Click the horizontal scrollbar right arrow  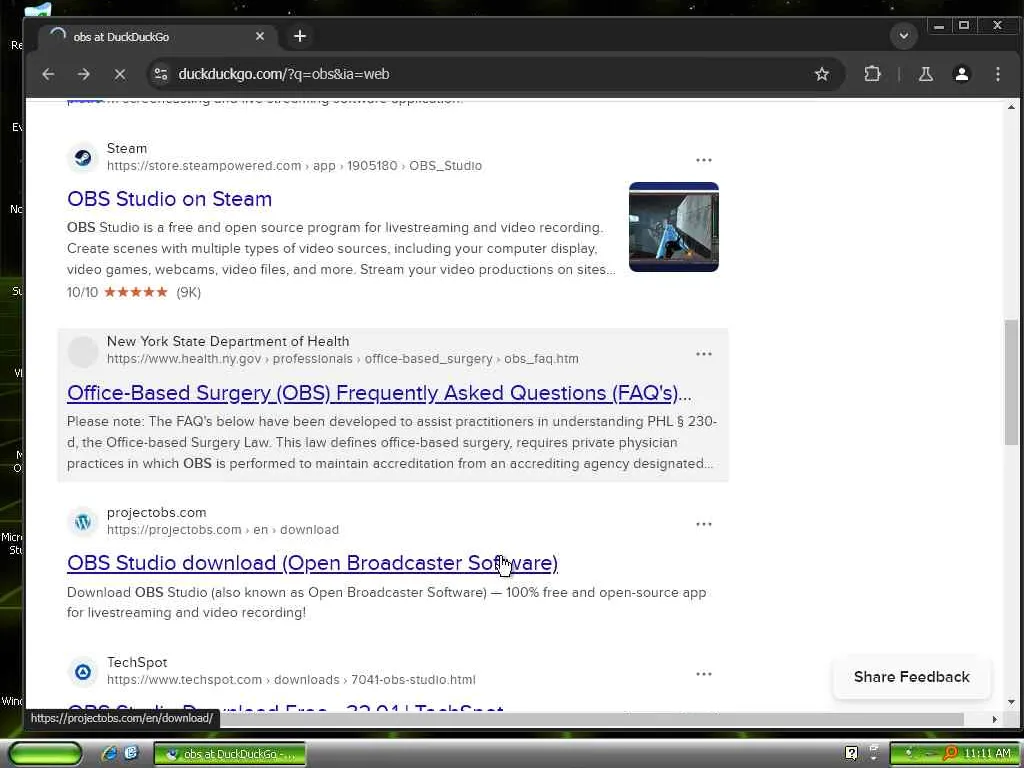(995, 719)
